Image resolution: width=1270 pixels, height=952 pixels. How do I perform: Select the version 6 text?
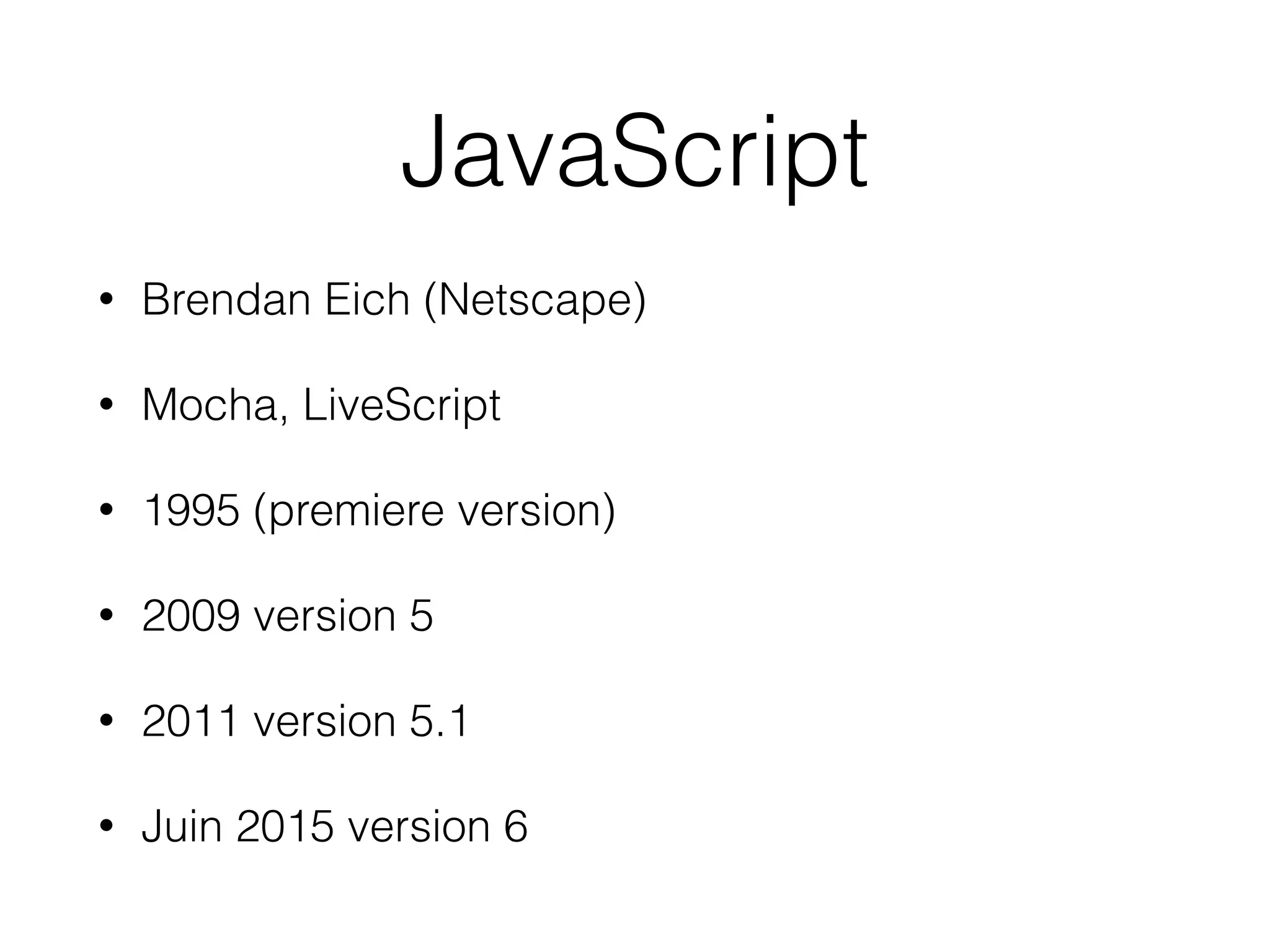[437, 827]
